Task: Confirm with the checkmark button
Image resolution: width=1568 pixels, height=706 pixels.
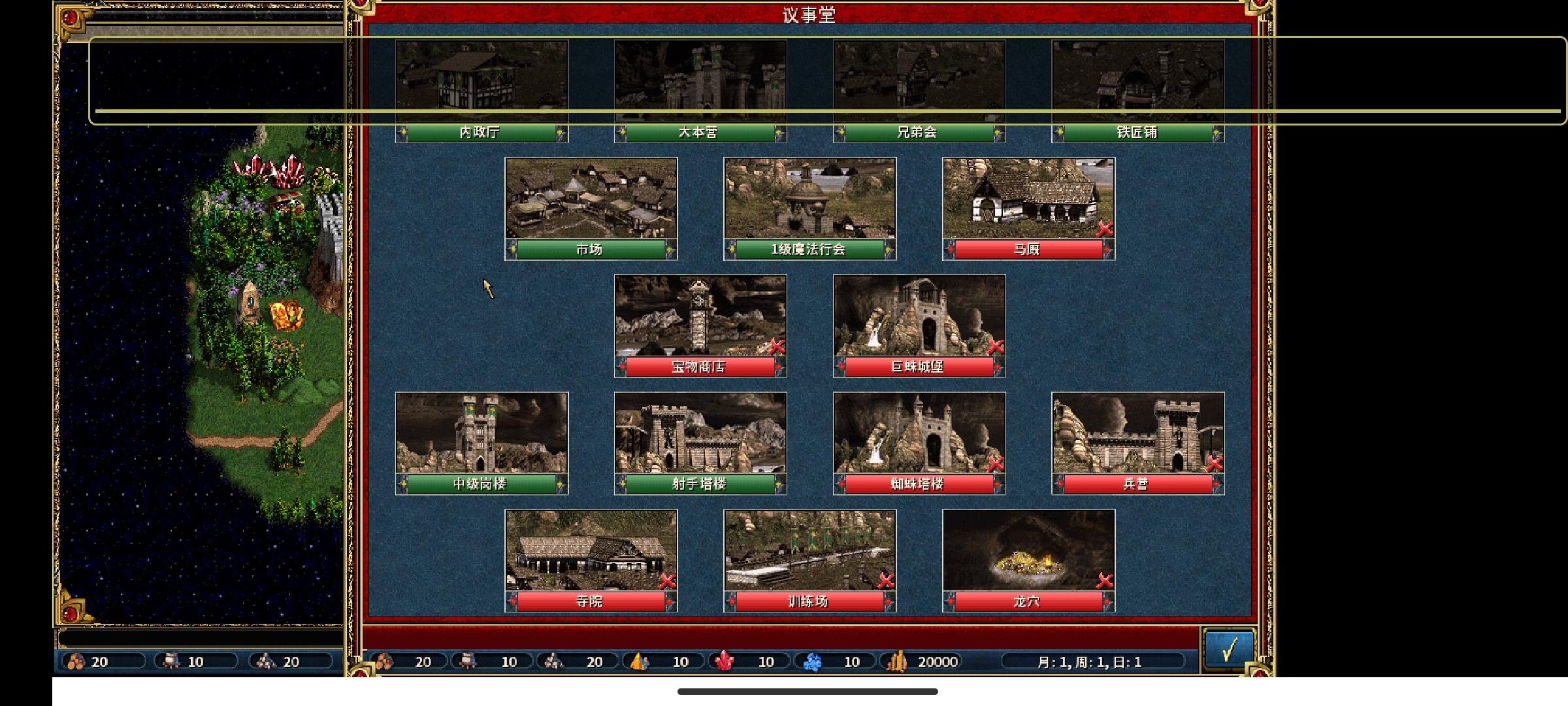Action: 1230,648
